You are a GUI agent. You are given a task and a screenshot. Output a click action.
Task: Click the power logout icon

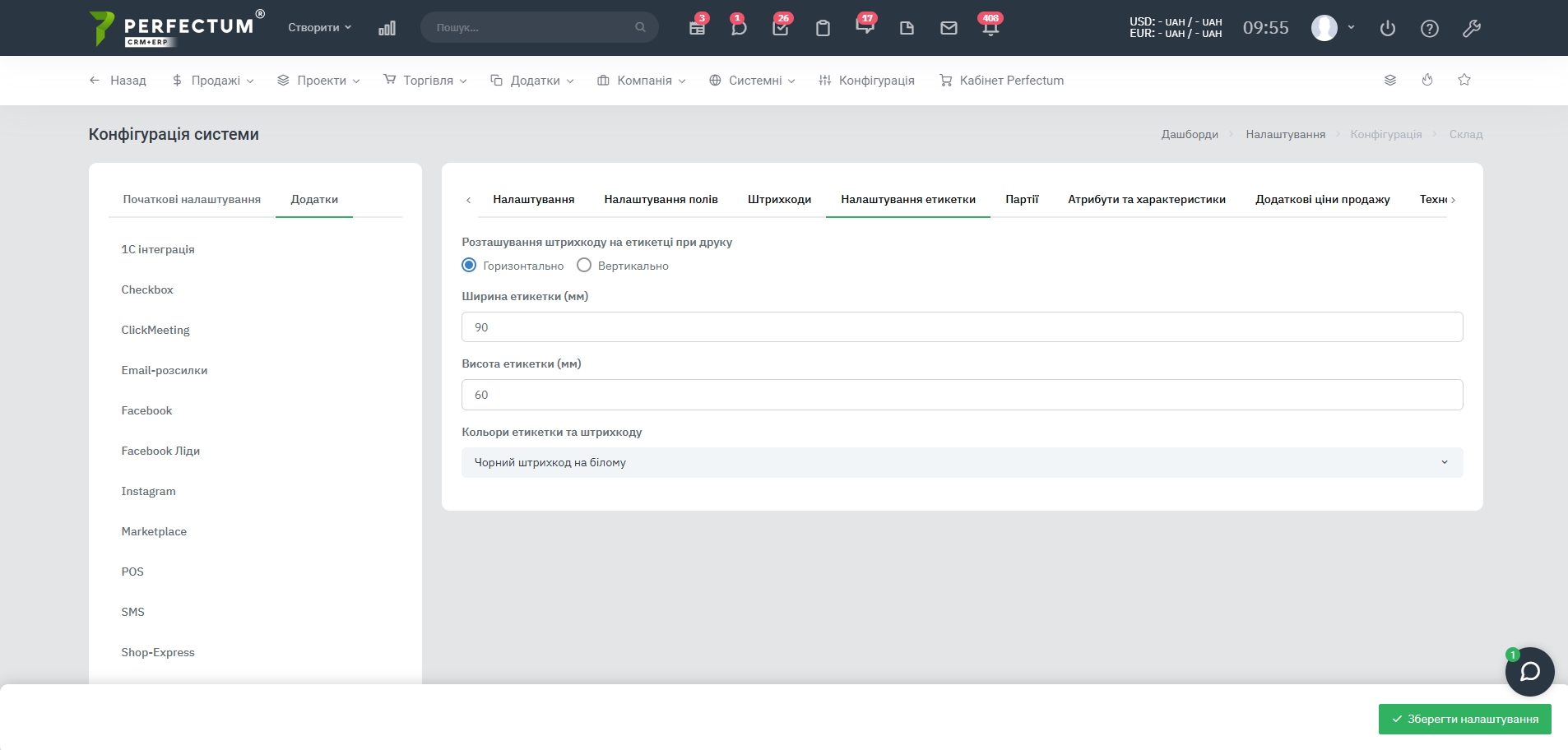[1387, 29]
